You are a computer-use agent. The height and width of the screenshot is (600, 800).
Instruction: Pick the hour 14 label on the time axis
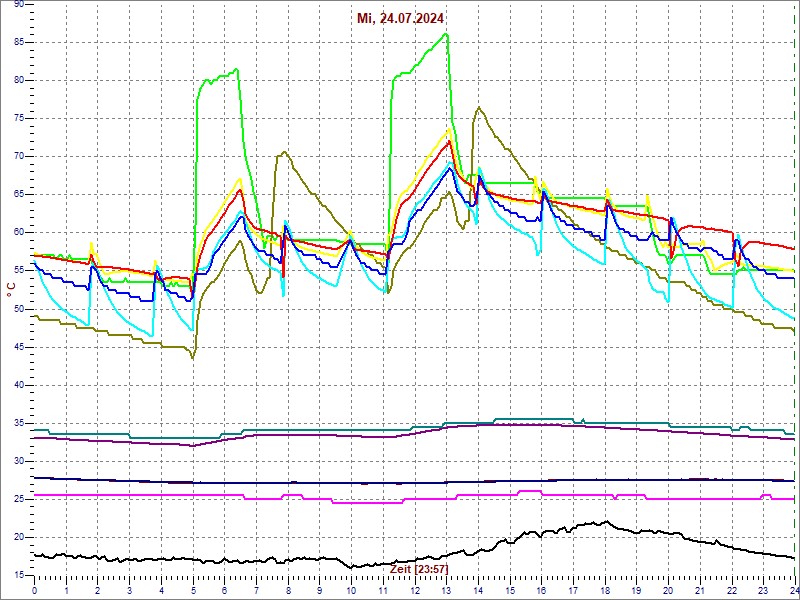(x=478, y=589)
